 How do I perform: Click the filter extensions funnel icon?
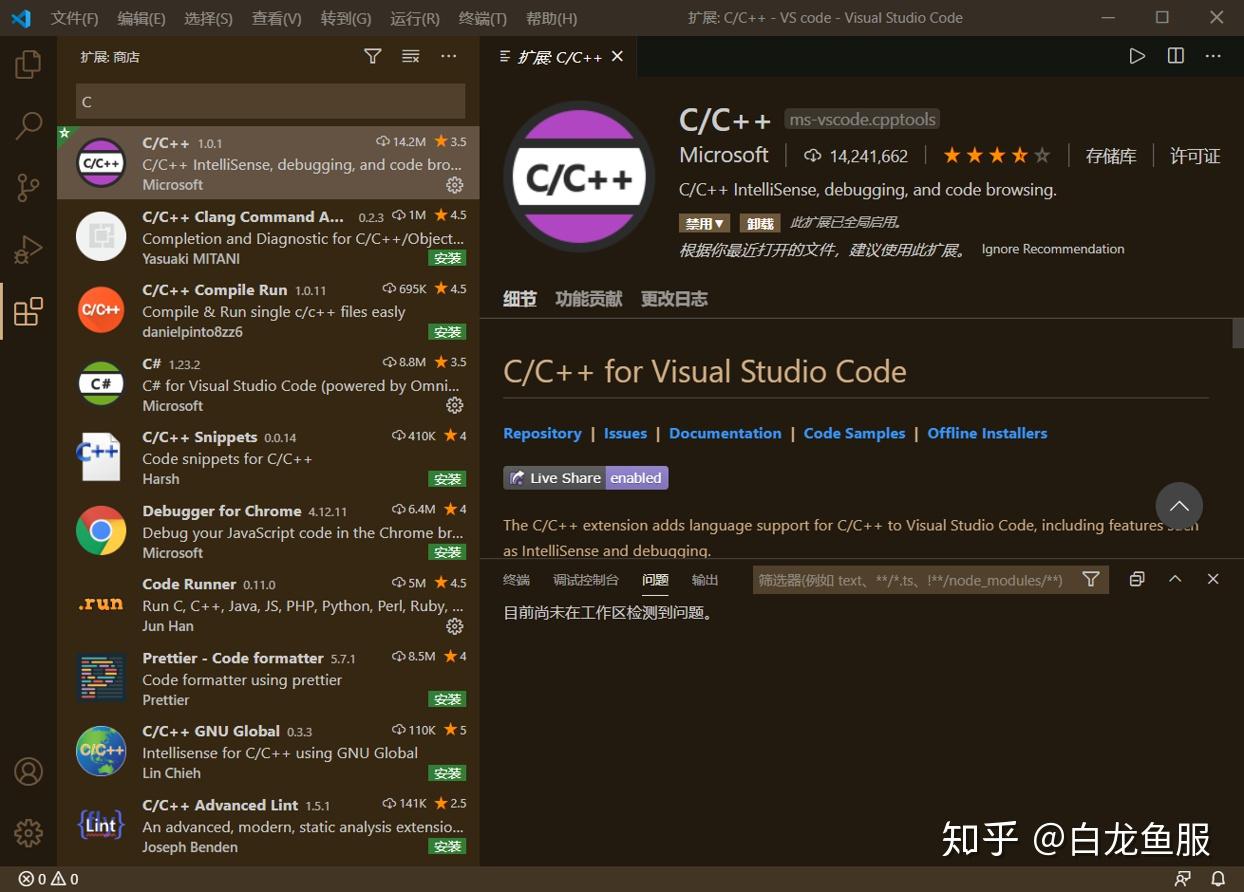point(372,56)
